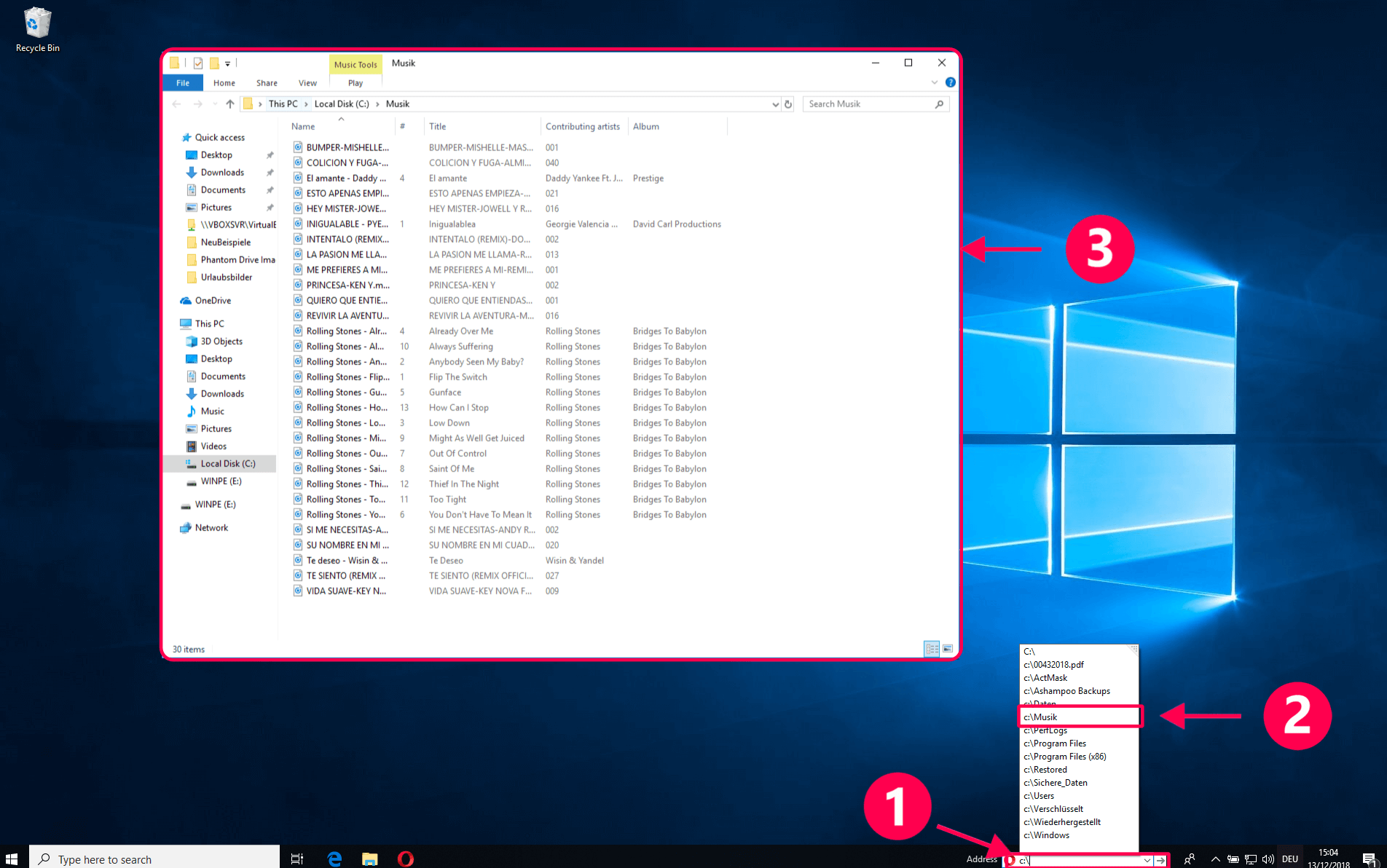Switch to details view layout icon
Viewport: 1387px width, 868px height.
point(932,649)
